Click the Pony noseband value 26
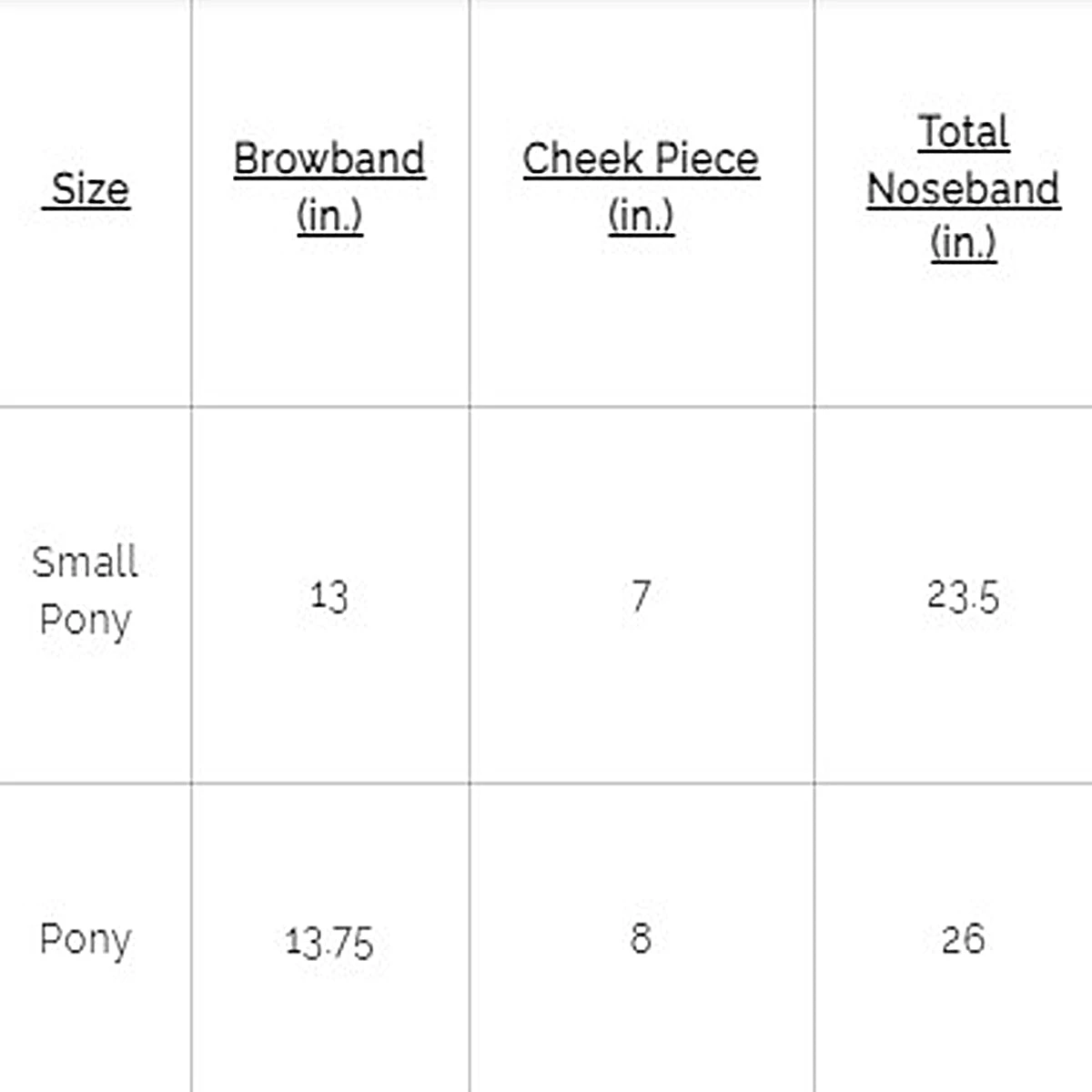 [963, 939]
